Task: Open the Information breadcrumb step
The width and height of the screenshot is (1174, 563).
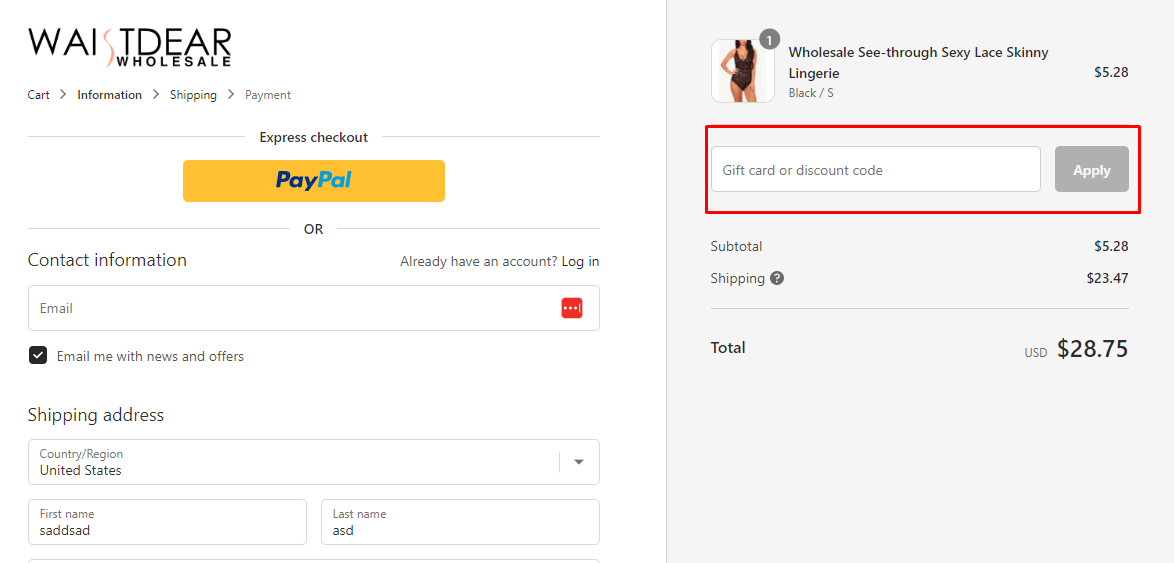Action: pyautogui.click(x=109, y=95)
